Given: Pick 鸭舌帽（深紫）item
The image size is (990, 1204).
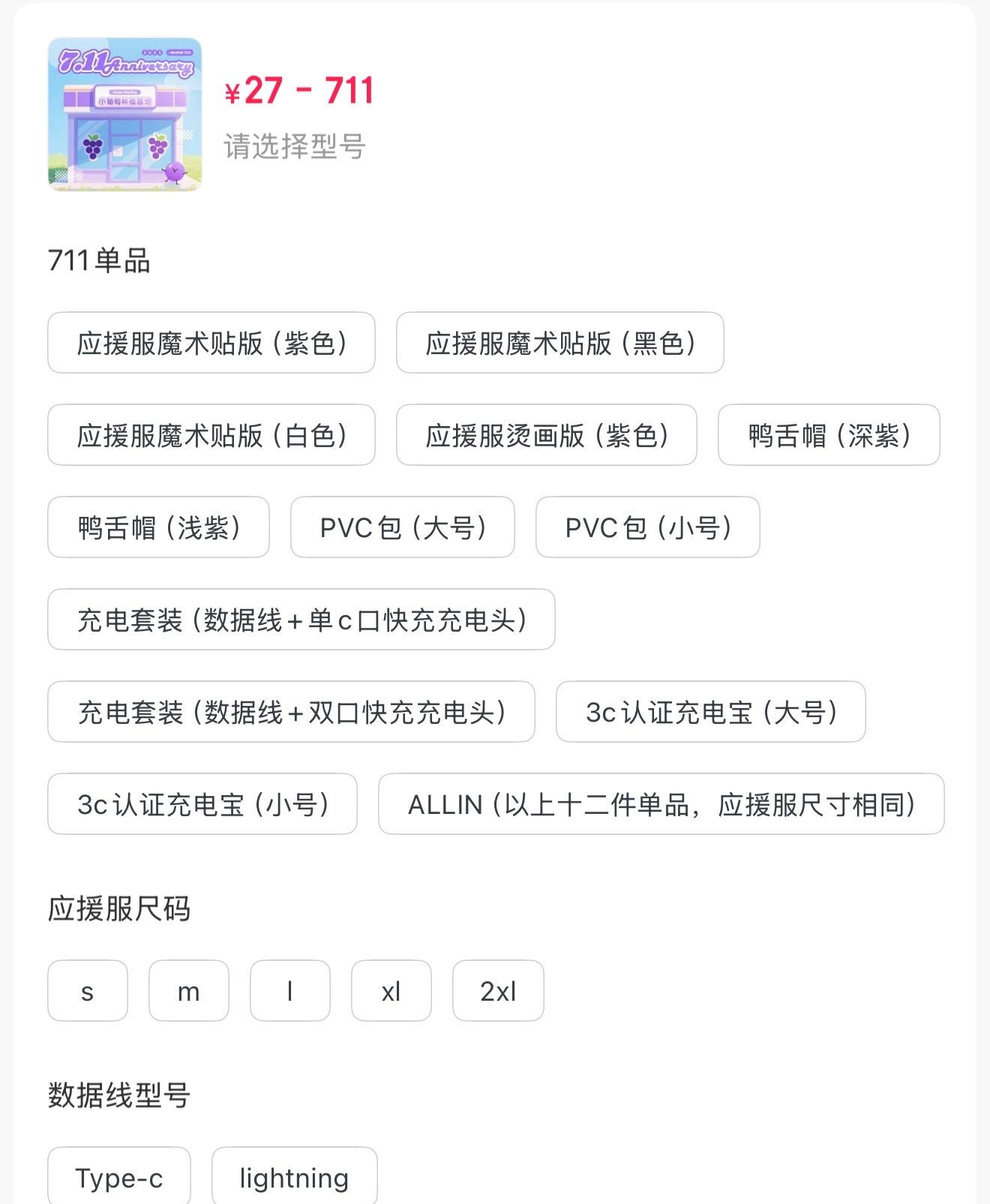Looking at the screenshot, I should 829,435.
